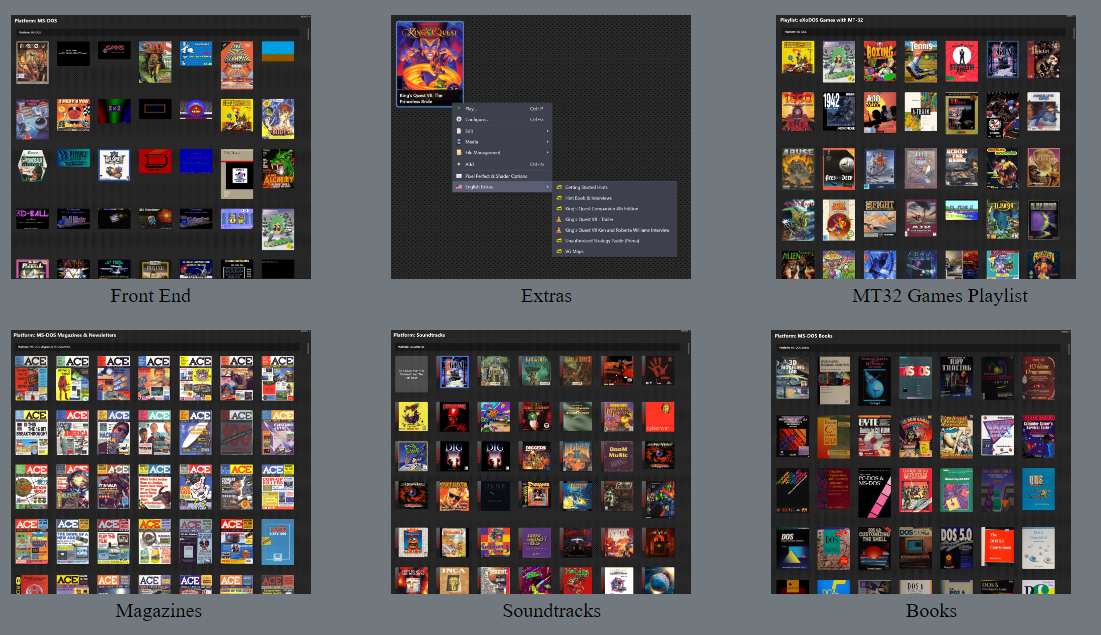1101x635 pixels.
Task: Select the NAM cover in Front End
Action: [x=155, y=62]
